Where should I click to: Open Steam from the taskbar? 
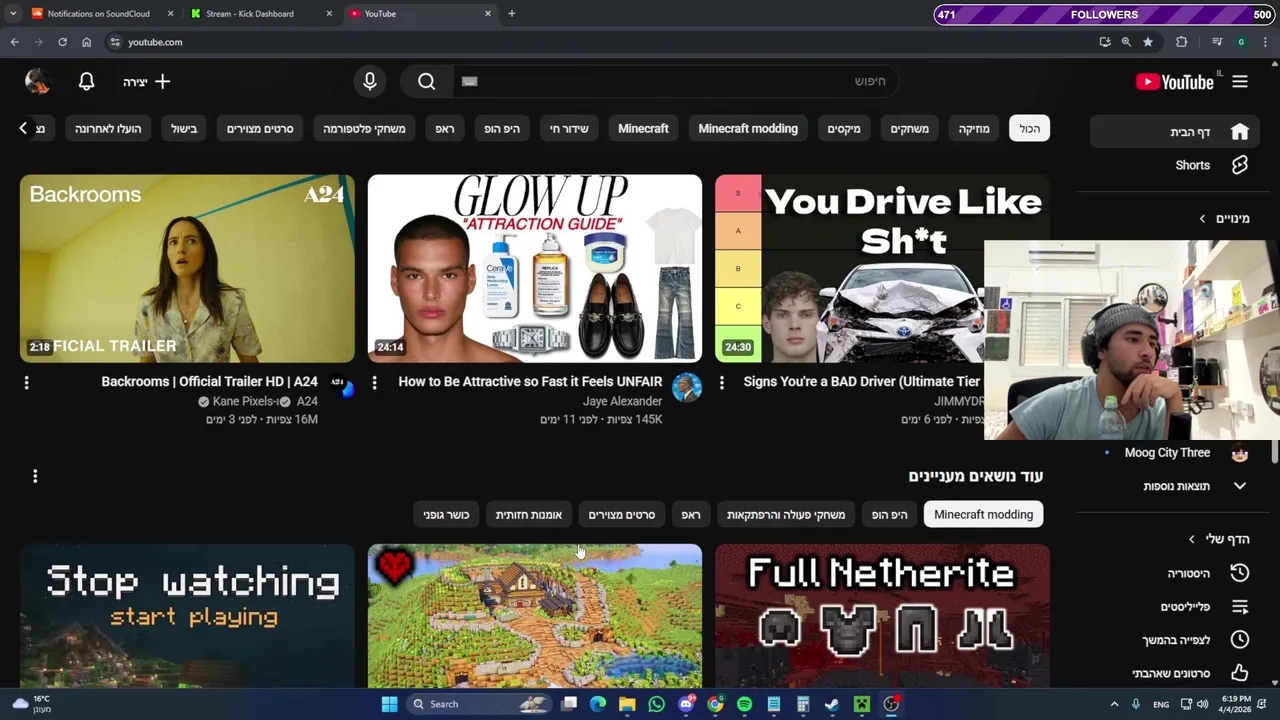point(832,704)
